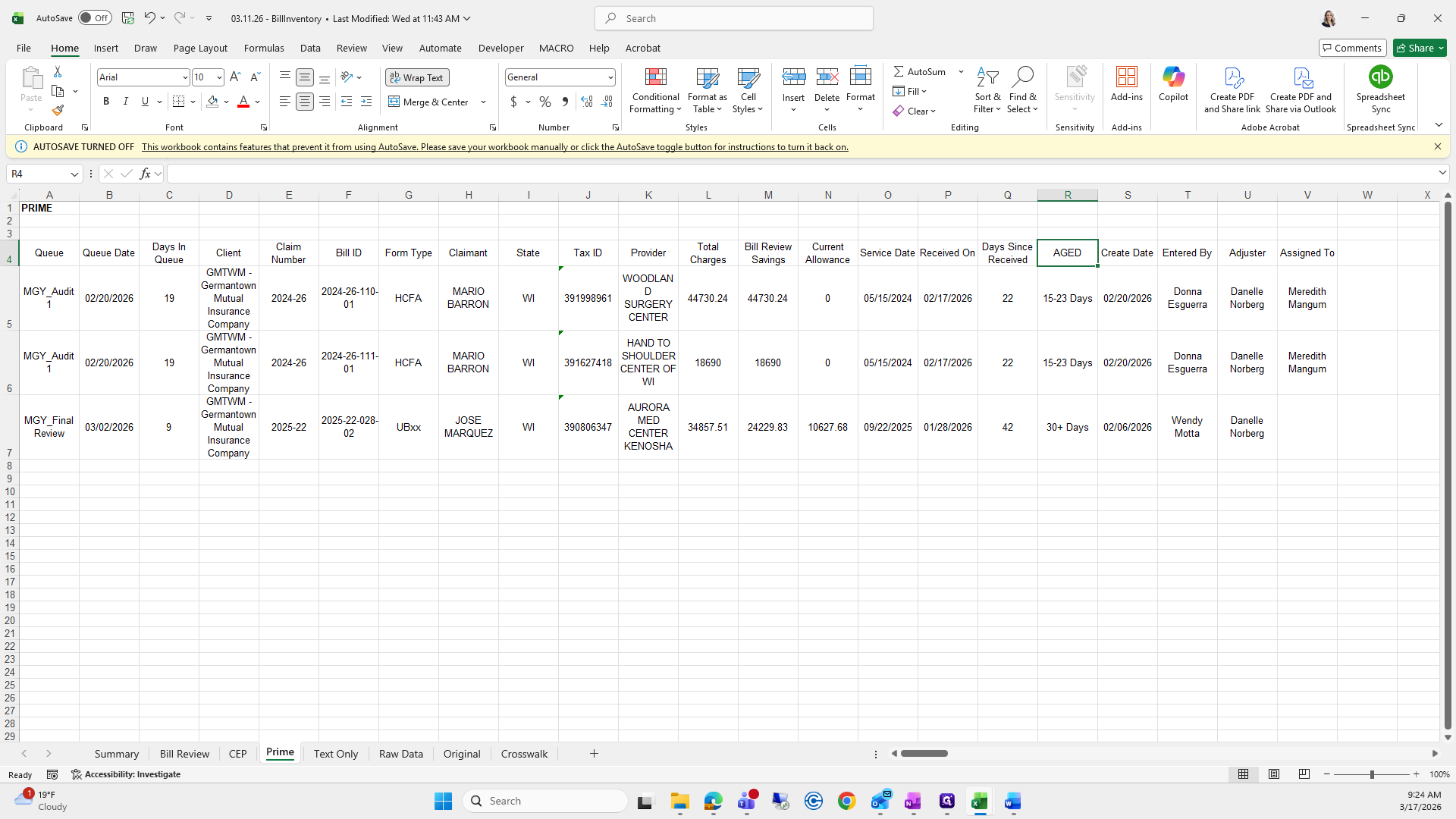Expand the font name dropdown

184,77
